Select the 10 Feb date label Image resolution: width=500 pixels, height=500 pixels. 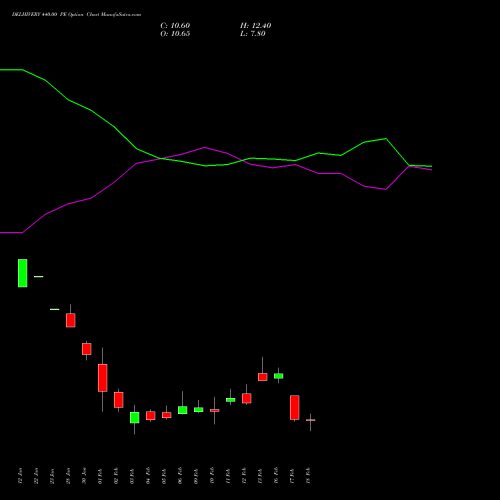point(212,476)
